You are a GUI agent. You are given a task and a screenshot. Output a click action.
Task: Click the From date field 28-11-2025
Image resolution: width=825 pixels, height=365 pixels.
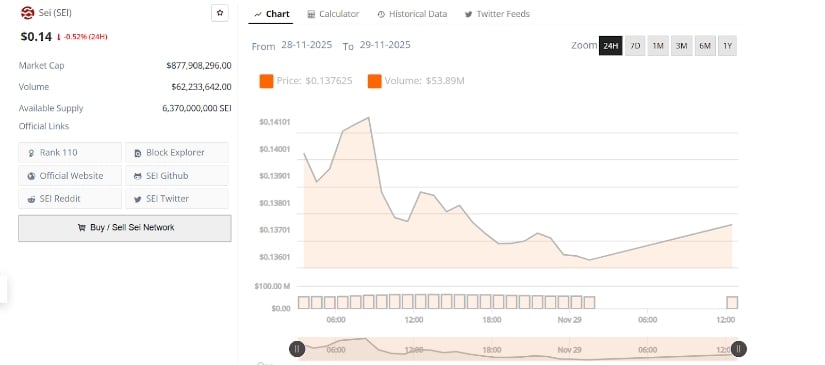pos(307,45)
